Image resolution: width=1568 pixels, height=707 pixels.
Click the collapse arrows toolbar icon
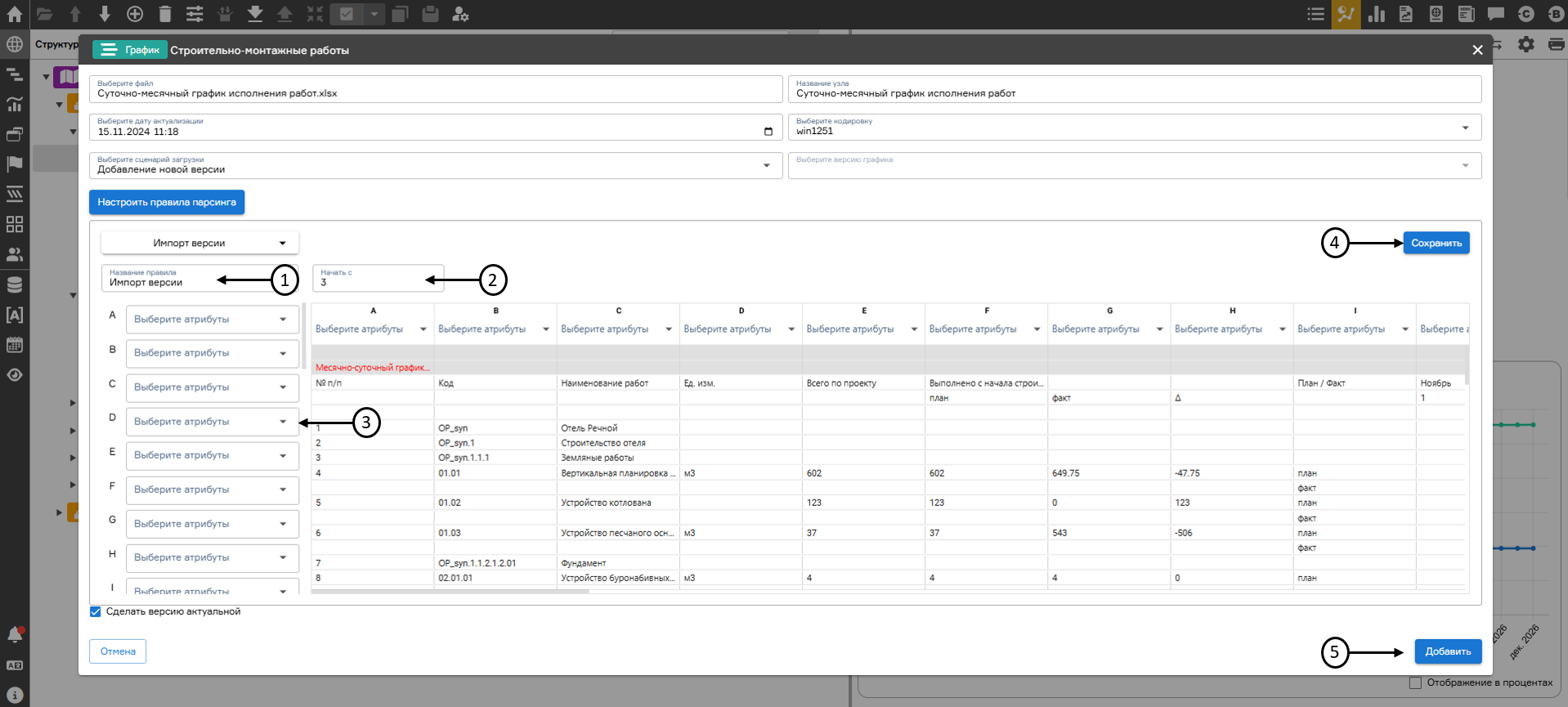pyautogui.click(x=315, y=14)
